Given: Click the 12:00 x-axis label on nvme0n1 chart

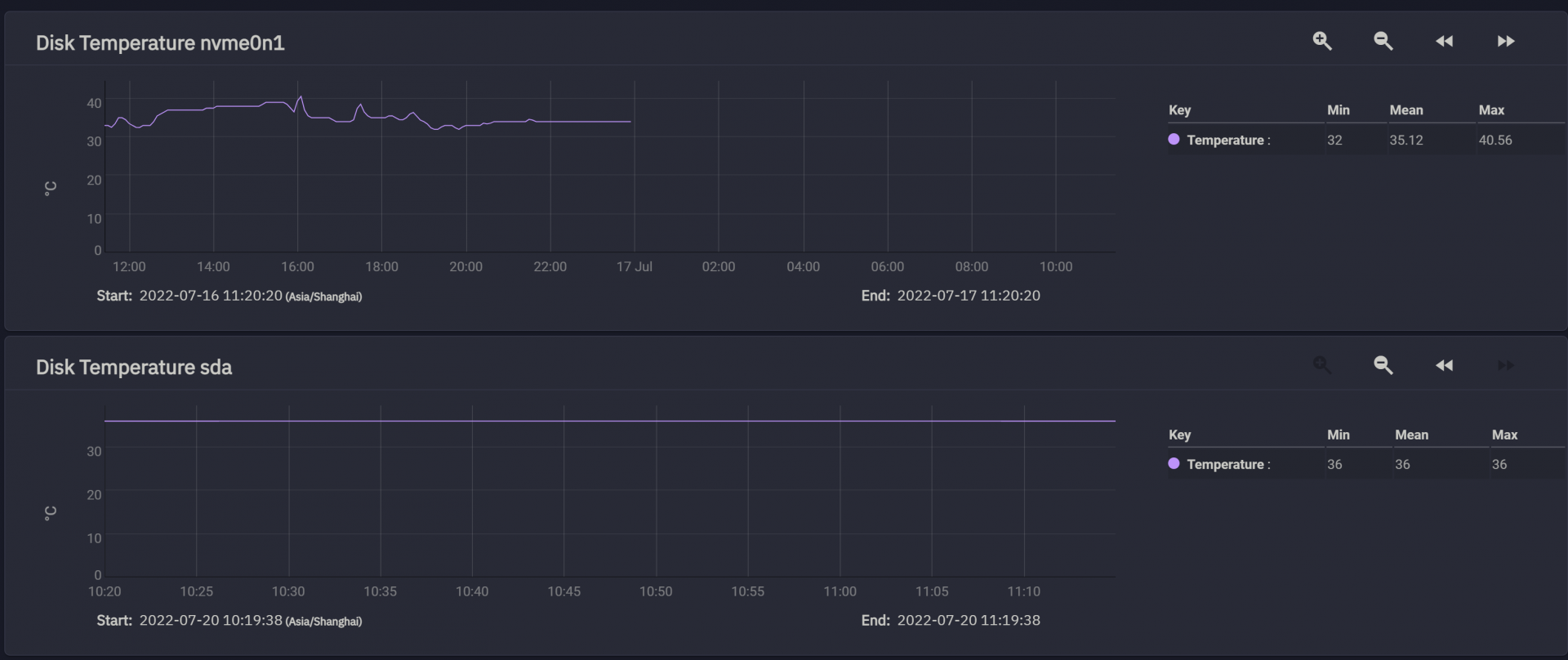Looking at the screenshot, I should (x=129, y=267).
